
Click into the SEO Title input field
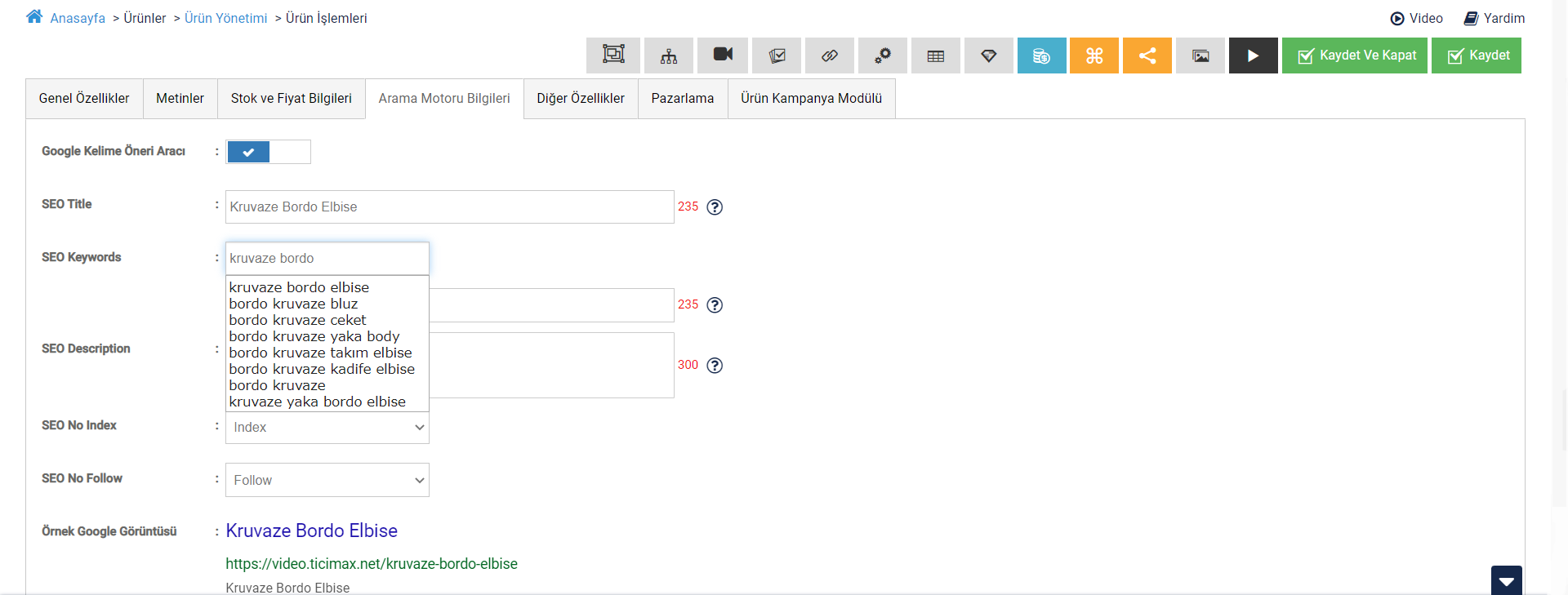[449, 207]
